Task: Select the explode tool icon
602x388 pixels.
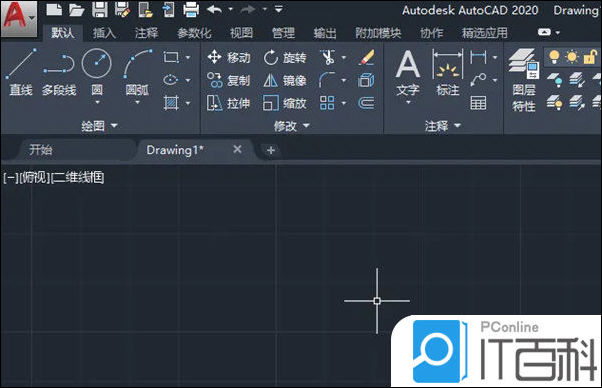Action: tap(366, 80)
